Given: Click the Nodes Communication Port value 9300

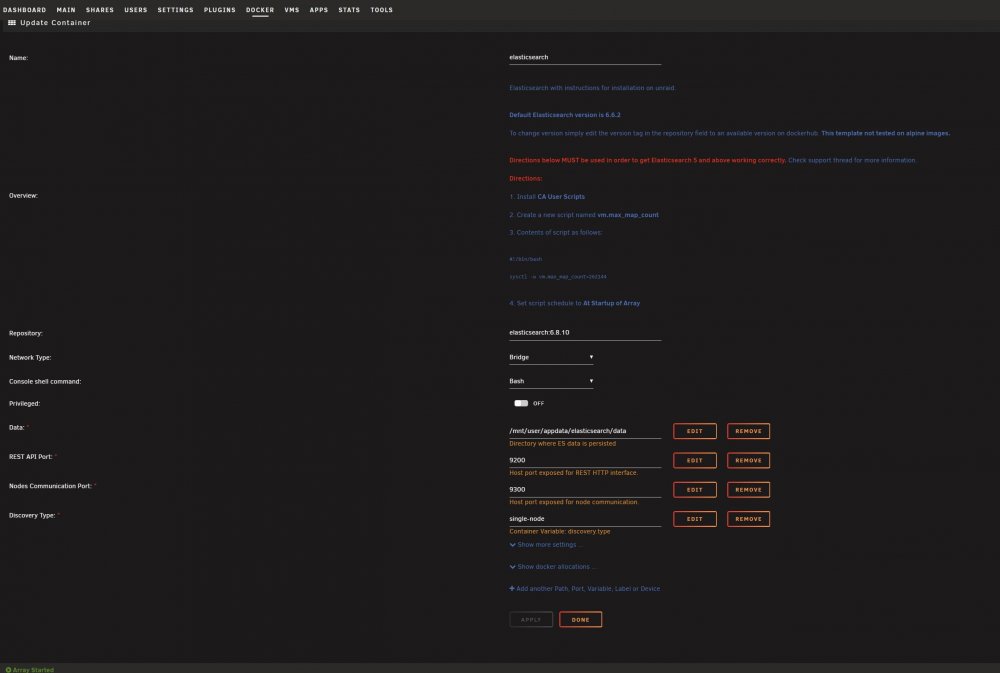Looking at the screenshot, I should [x=585, y=490].
